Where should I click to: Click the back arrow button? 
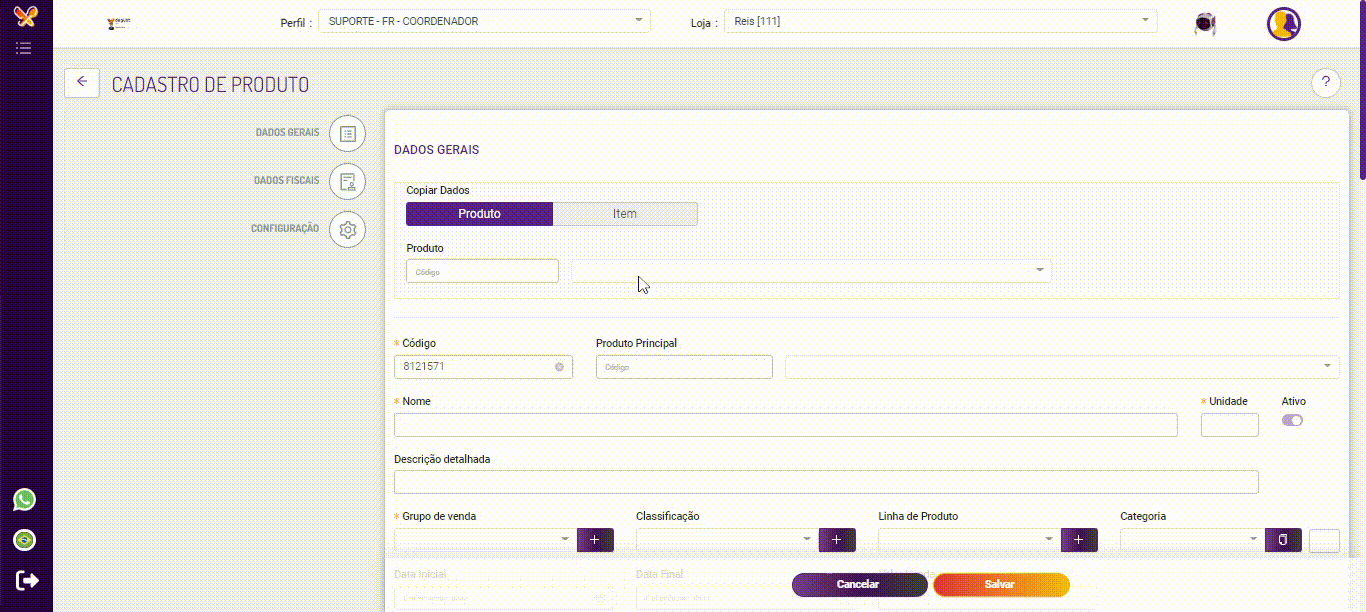point(82,82)
